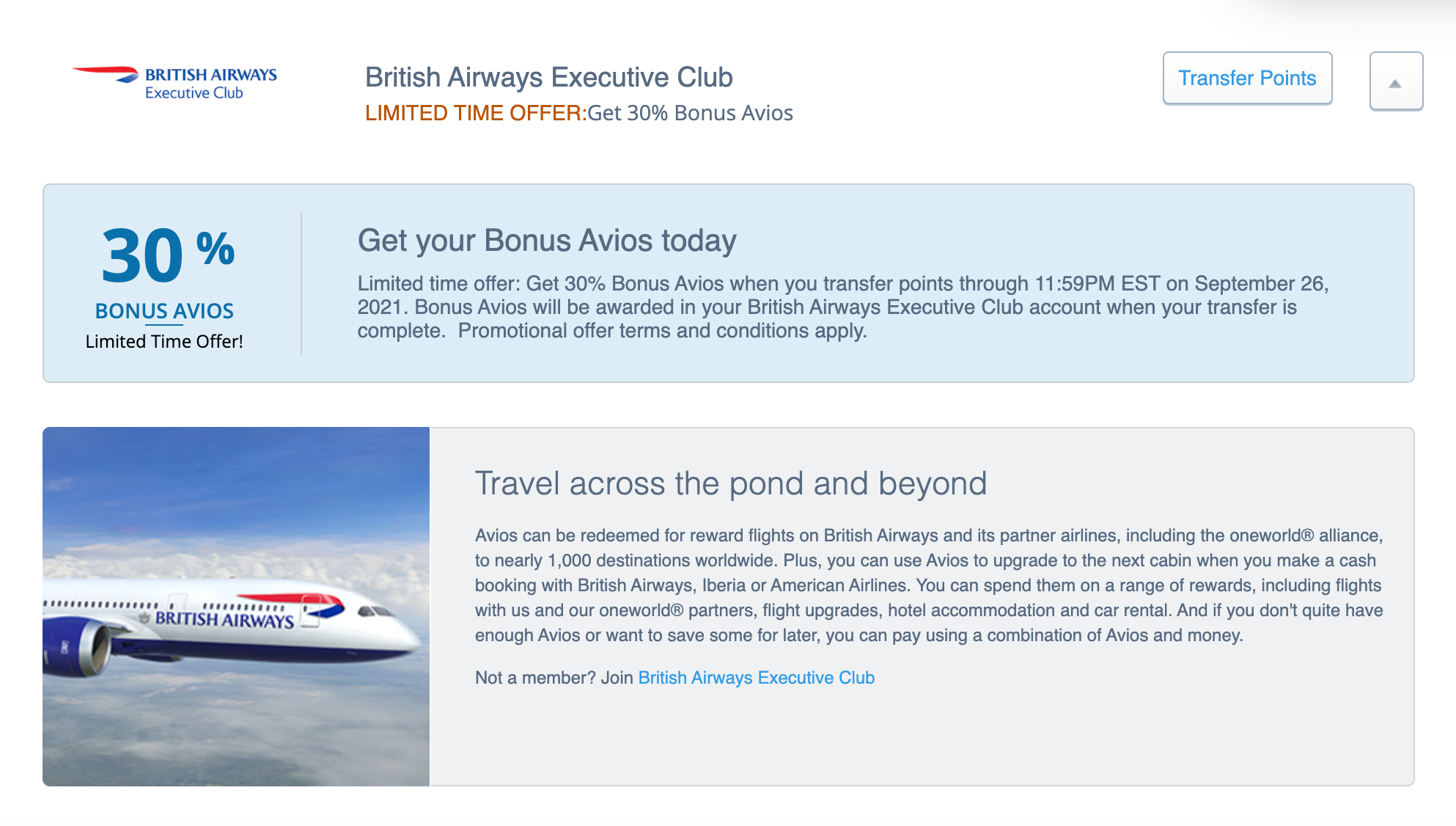Click the Limited Time Offer! caption text
The width and height of the screenshot is (1456, 826).
[x=166, y=340]
